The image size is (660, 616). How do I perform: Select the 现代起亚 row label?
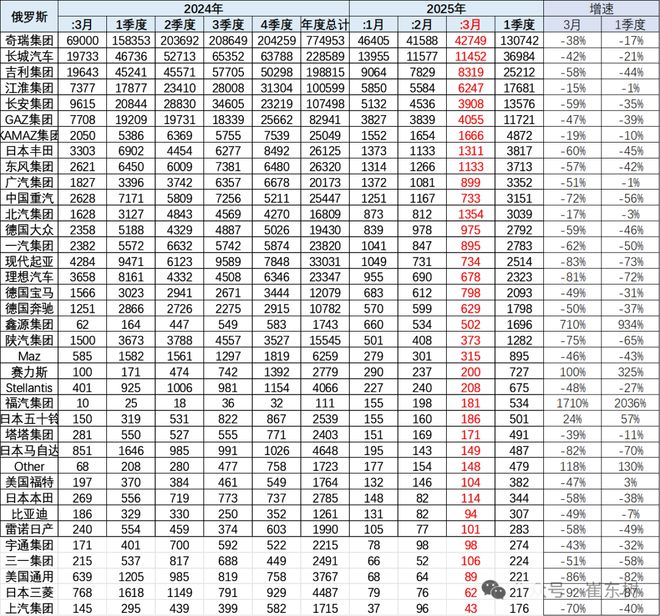(29, 261)
